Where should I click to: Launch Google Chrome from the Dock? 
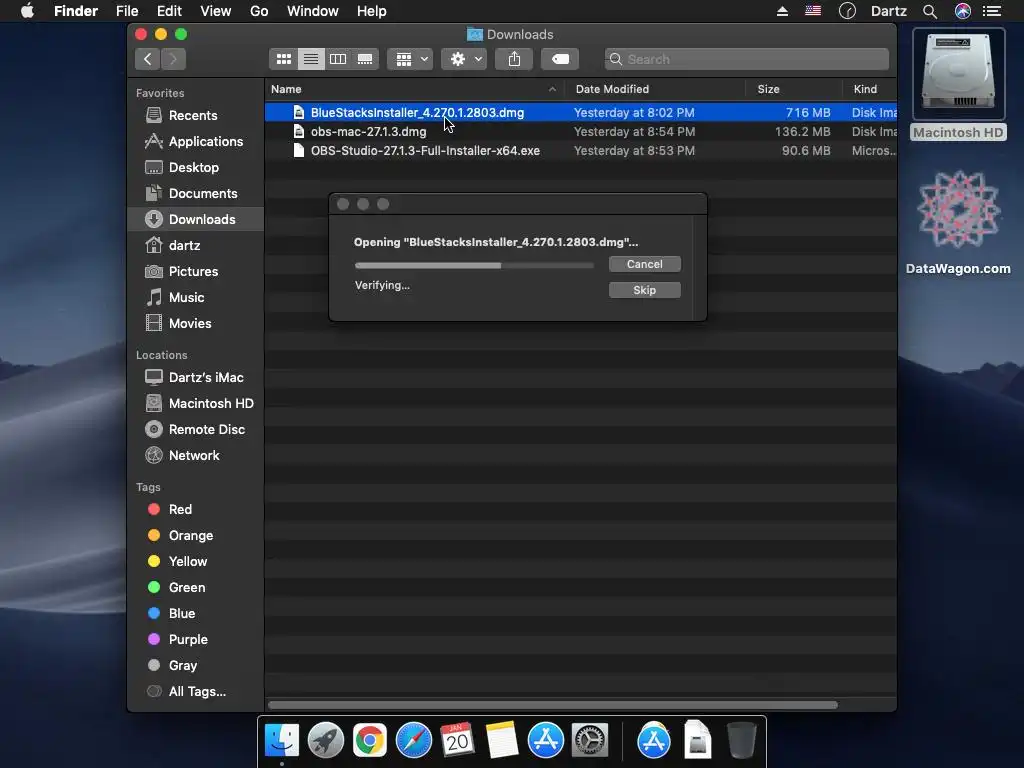370,741
